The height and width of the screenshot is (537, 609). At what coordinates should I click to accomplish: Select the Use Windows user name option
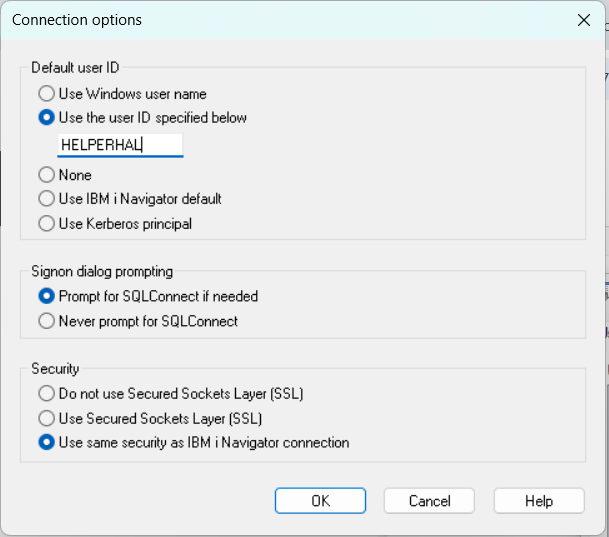point(46,94)
